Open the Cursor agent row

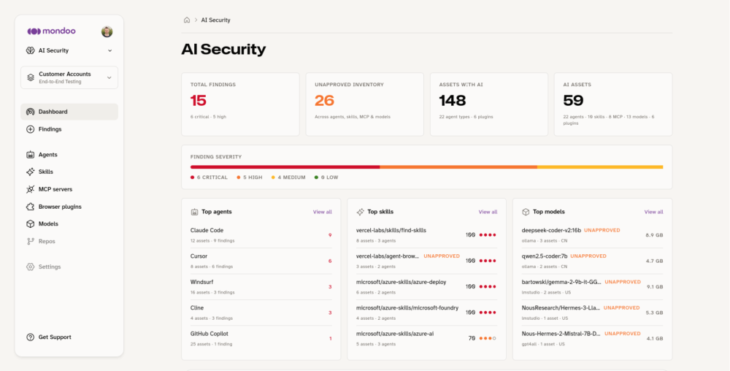[261, 261]
